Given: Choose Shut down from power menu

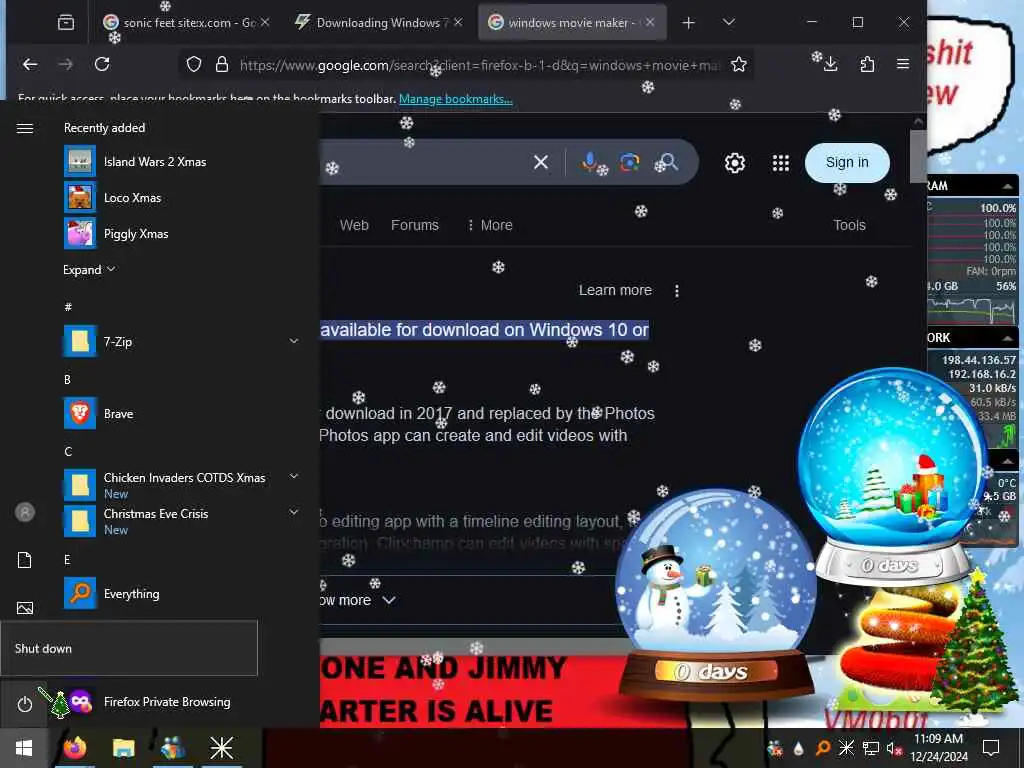Looking at the screenshot, I should coord(129,648).
